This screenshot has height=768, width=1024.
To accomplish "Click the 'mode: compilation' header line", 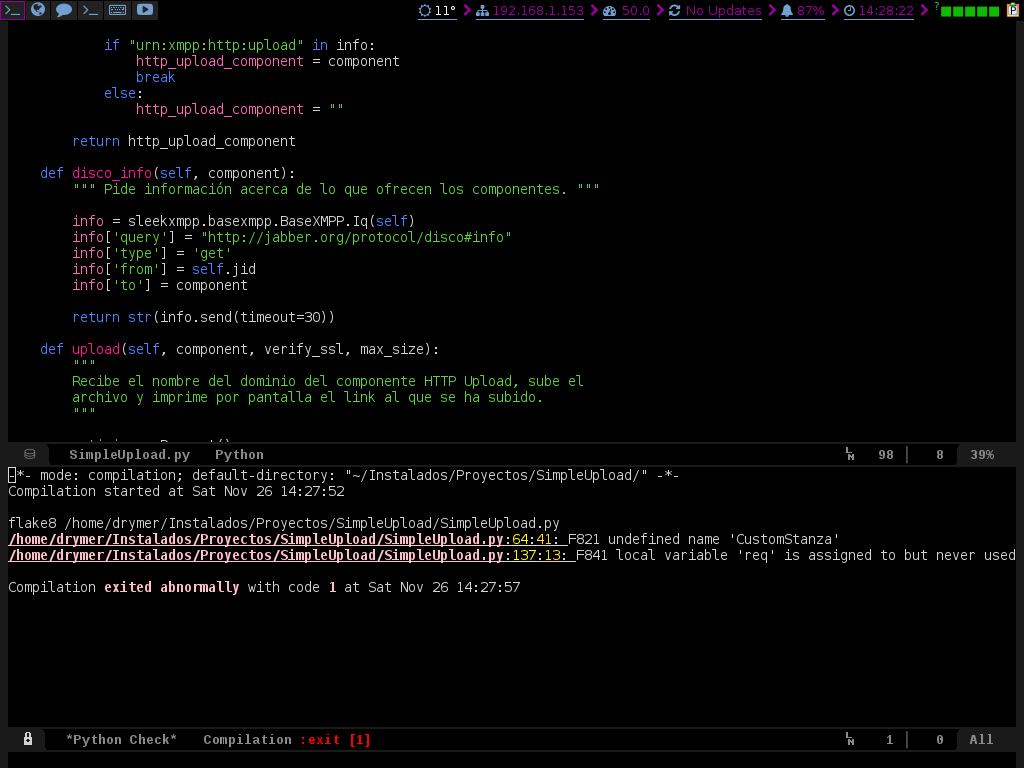I will tap(344, 475).
